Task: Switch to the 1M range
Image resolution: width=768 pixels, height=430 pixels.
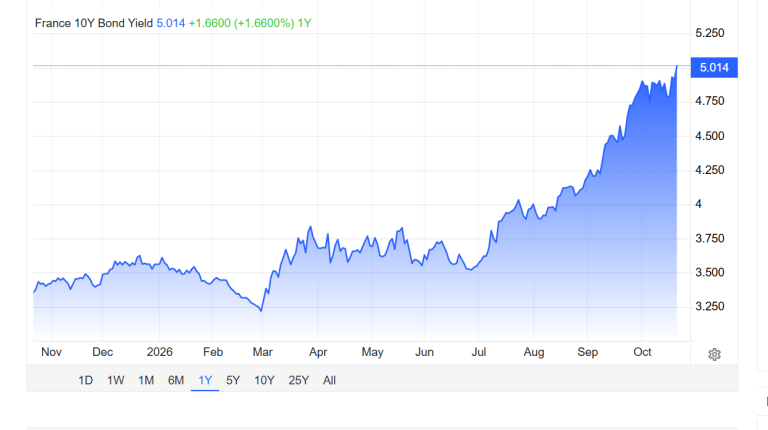Action: [146, 380]
